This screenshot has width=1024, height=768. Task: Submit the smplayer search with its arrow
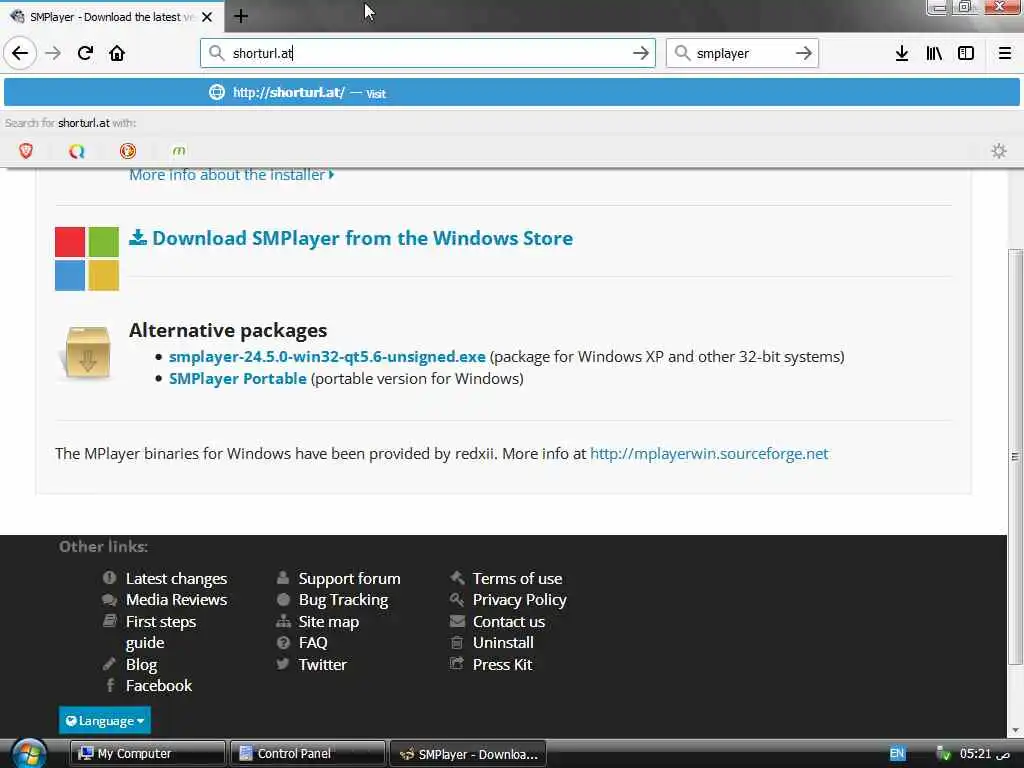(x=803, y=53)
